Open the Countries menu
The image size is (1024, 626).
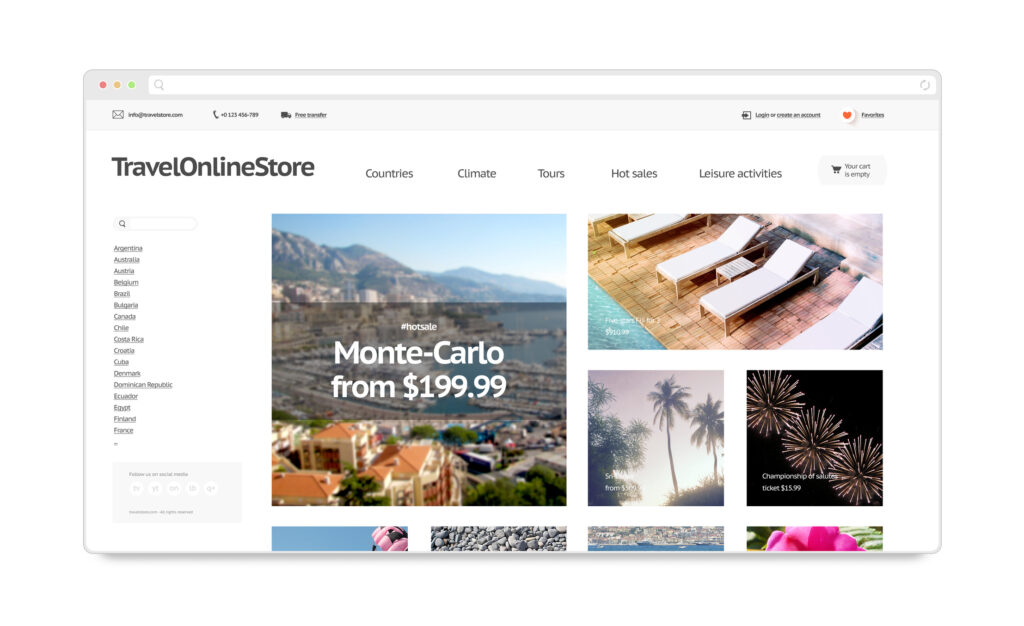click(x=389, y=174)
